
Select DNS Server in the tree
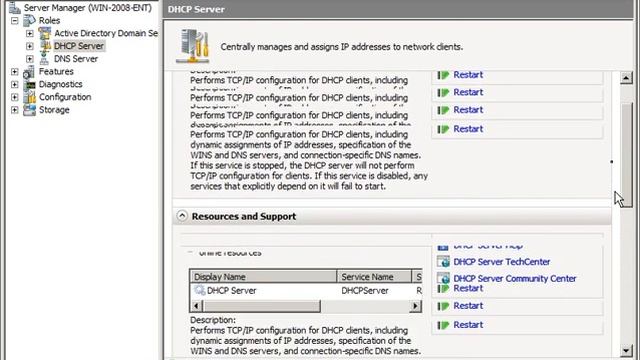point(76,59)
